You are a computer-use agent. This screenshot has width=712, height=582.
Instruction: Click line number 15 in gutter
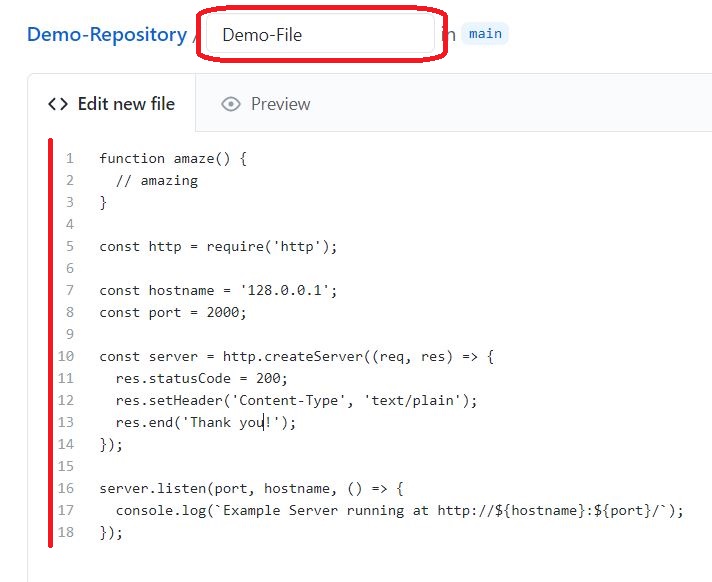point(65,467)
